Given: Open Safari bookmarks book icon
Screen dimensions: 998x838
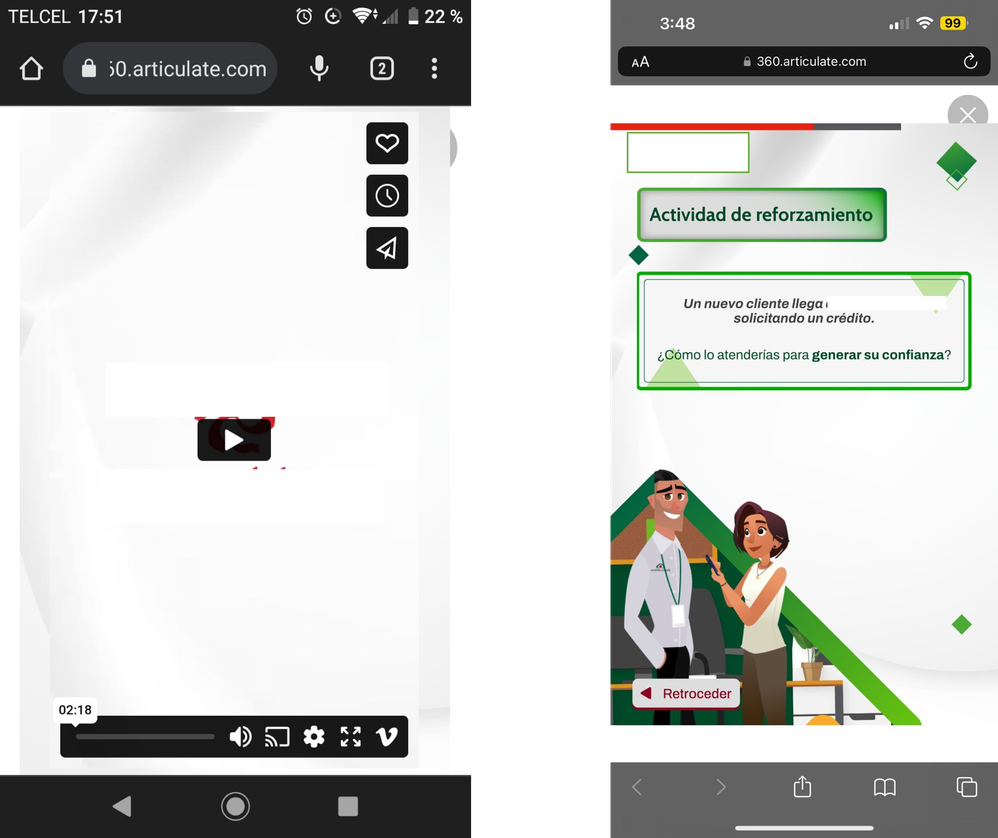Looking at the screenshot, I should click(x=885, y=787).
